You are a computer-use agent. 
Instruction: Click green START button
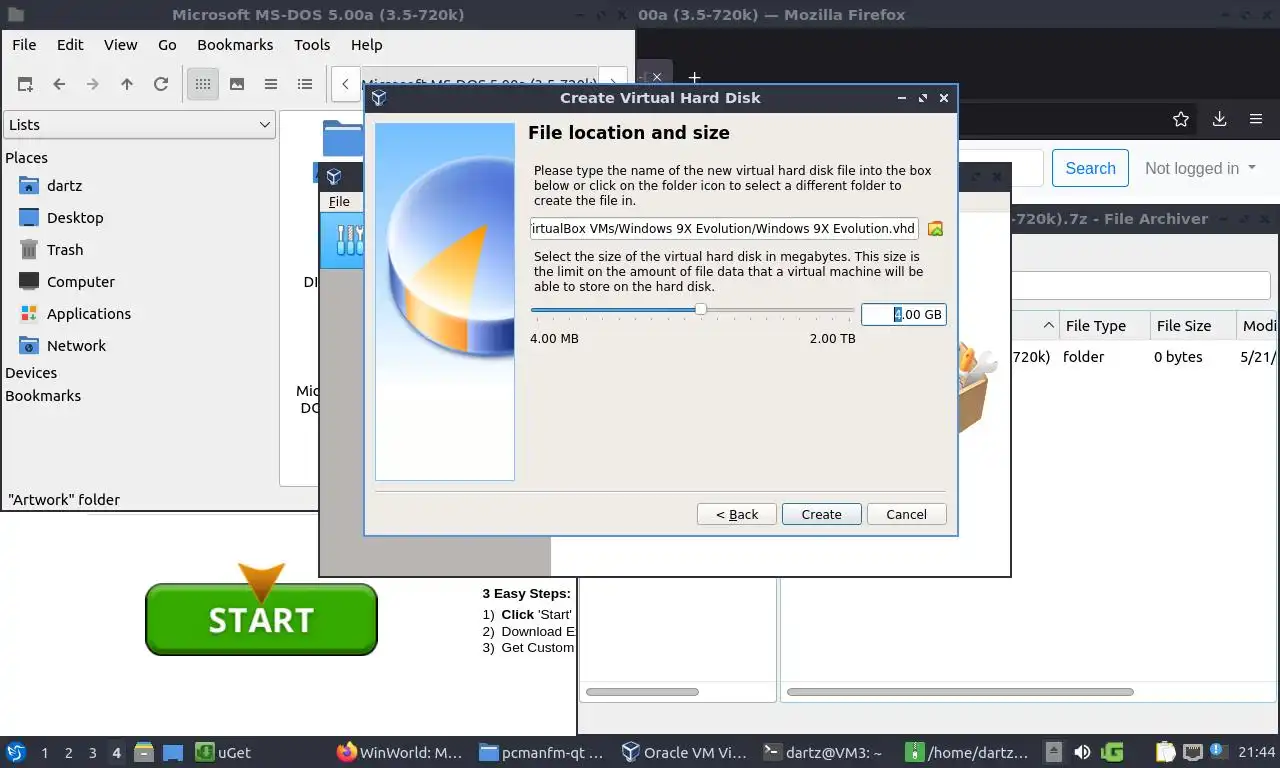pos(261,619)
